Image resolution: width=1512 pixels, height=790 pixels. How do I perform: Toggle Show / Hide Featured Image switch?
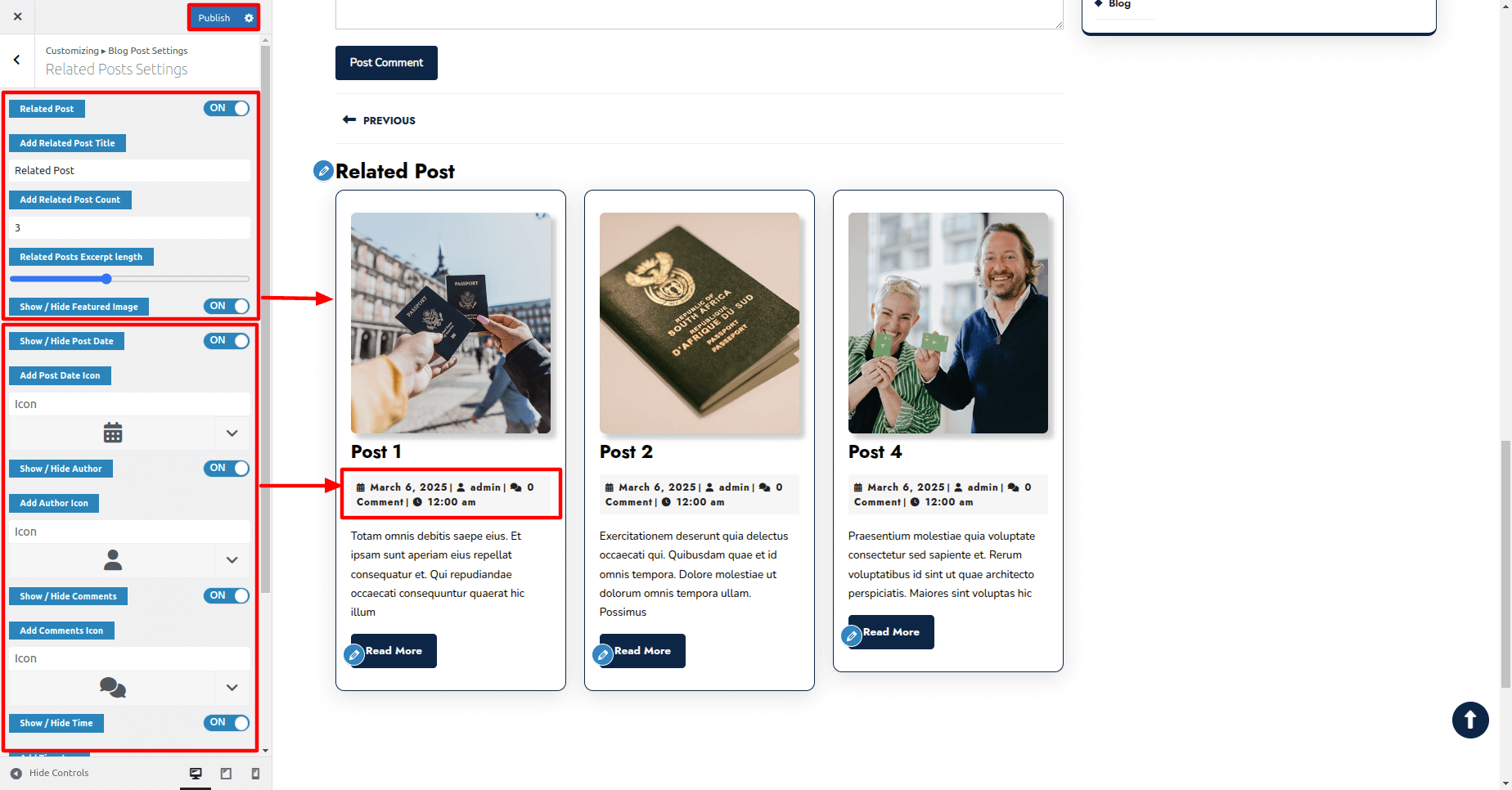(227, 306)
